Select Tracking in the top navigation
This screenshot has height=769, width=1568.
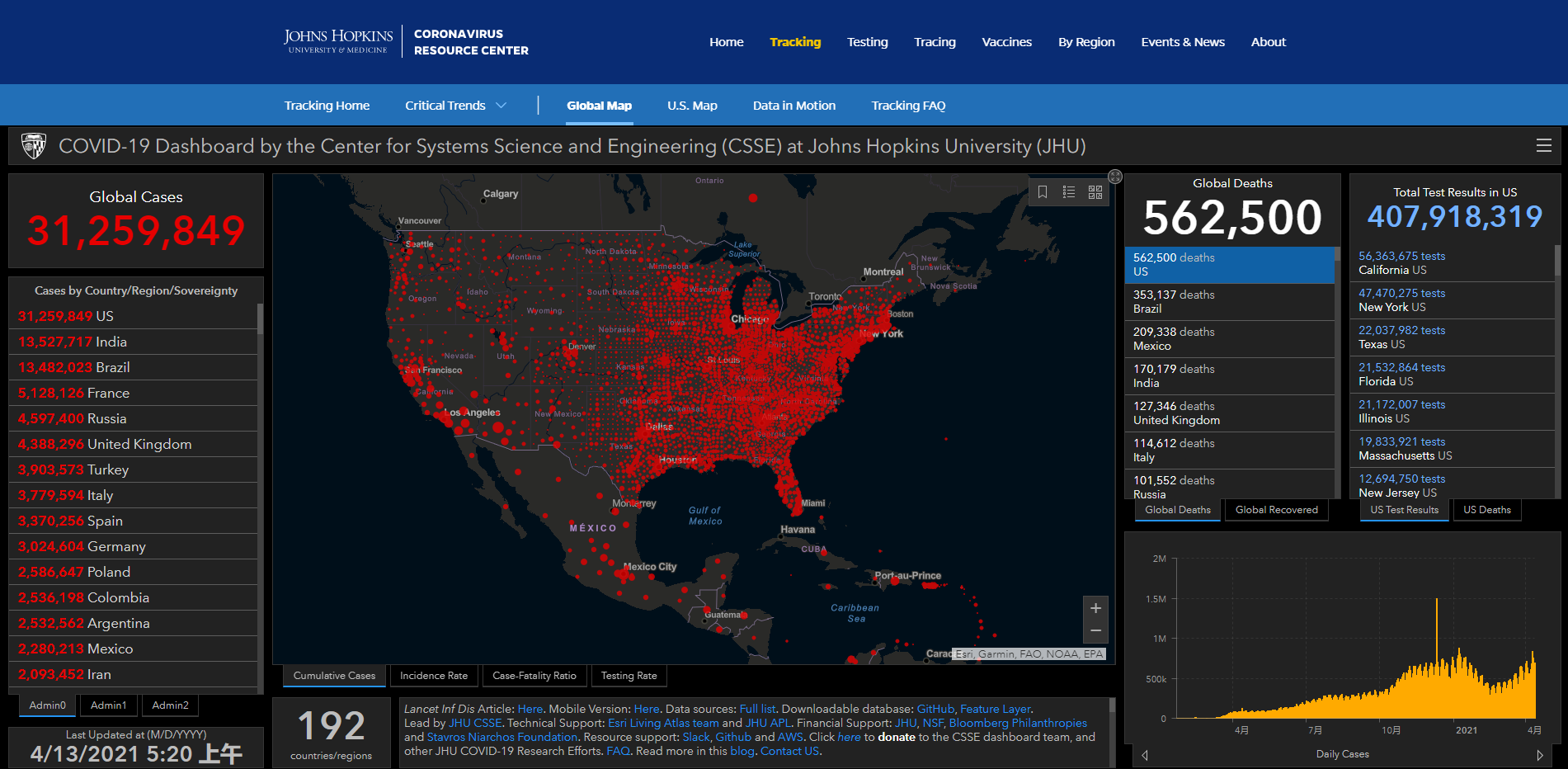(795, 42)
